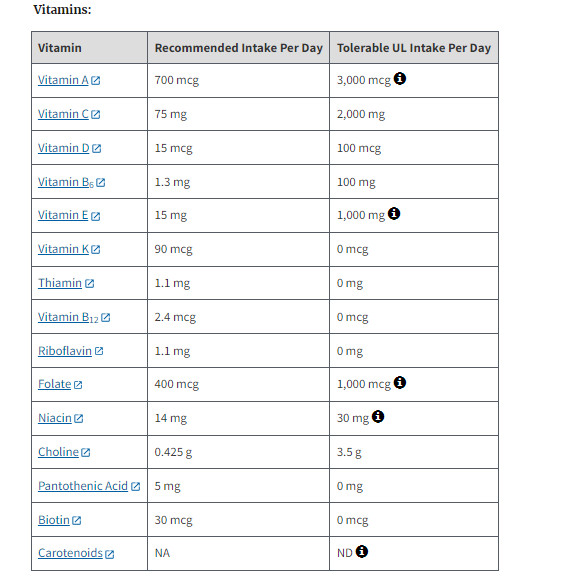Open the Vitamin E link
This screenshot has width=579, height=576.
63,215
